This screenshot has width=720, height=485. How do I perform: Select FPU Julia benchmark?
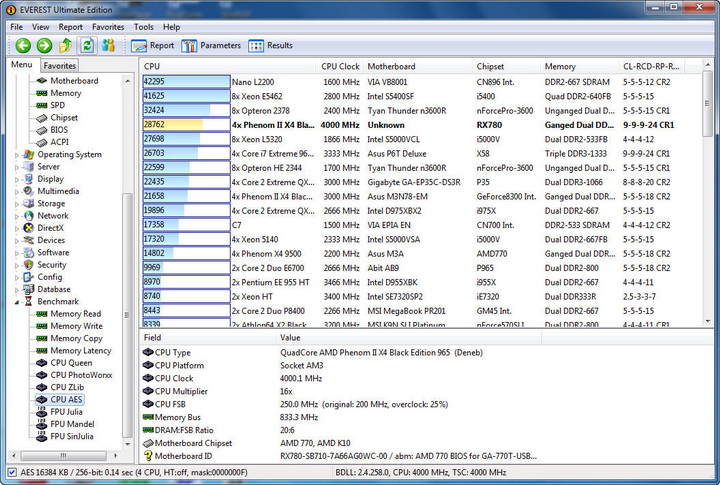(x=66, y=412)
